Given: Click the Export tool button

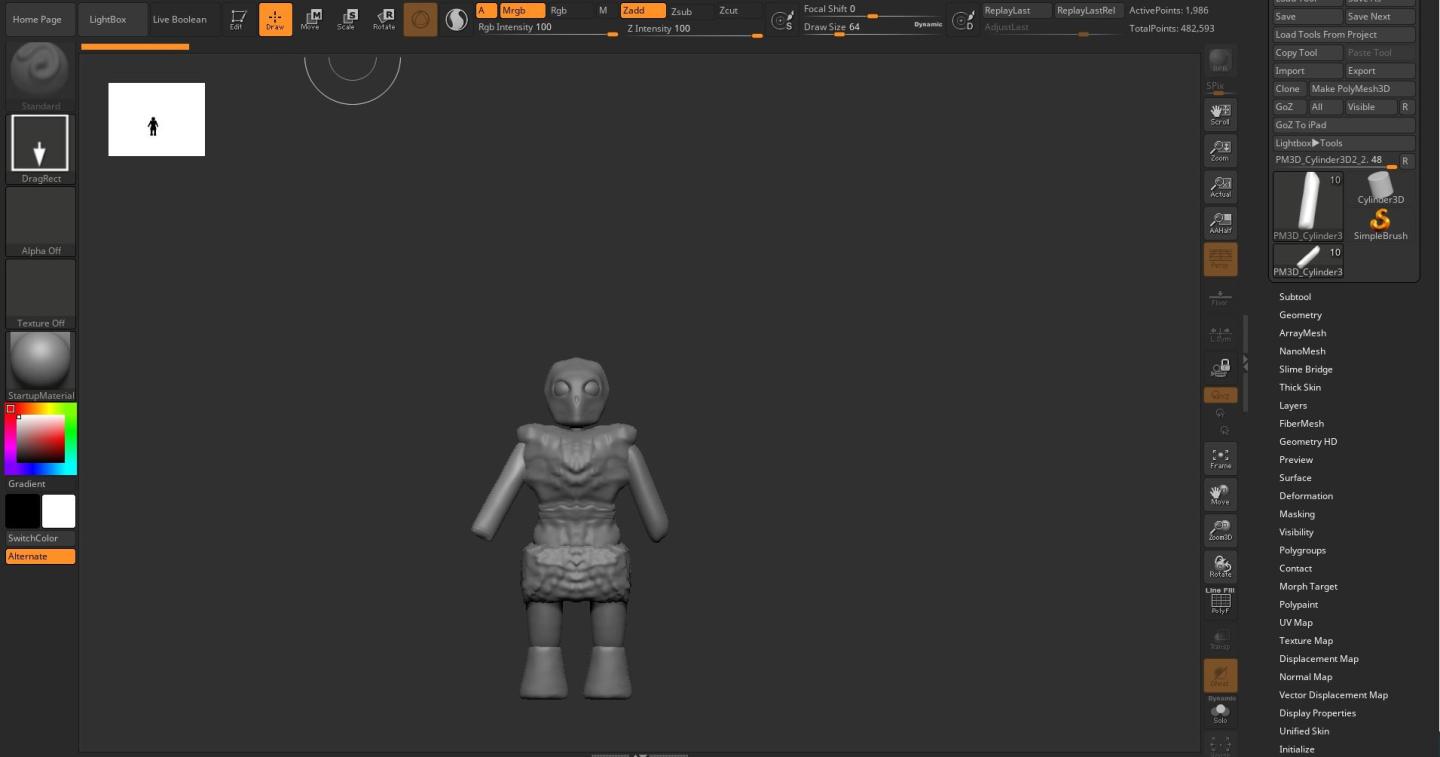Looking at the screenshot, I should 1380,70.
